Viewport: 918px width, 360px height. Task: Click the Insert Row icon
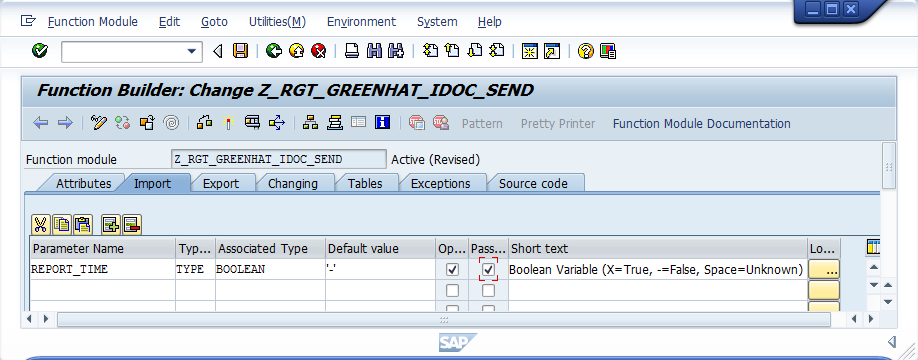click(x=110, y=224)
